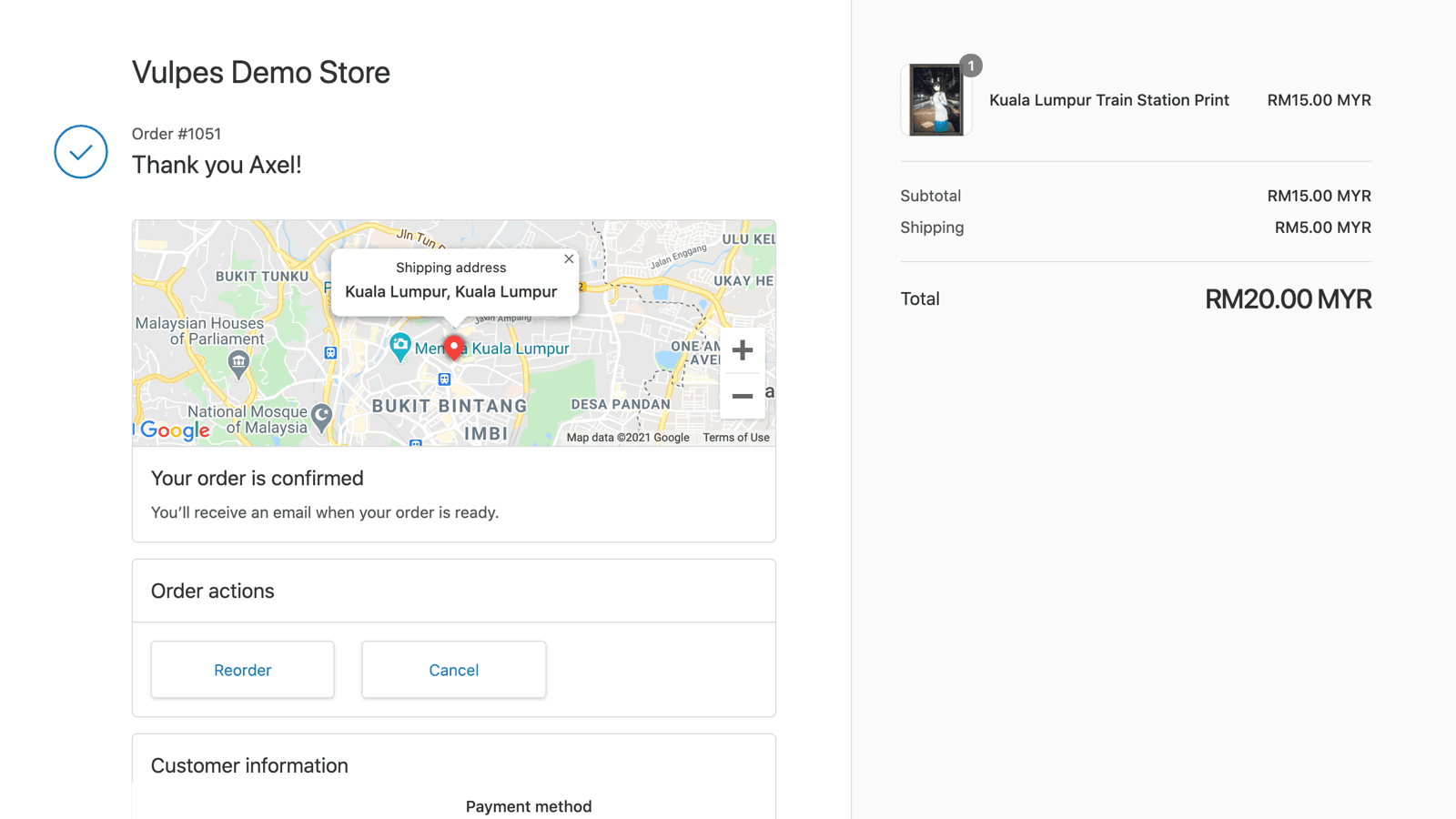Select the shipping address info window
Image resolution: width=1456 pixels, height=819 pixels.
pos(452,280)
